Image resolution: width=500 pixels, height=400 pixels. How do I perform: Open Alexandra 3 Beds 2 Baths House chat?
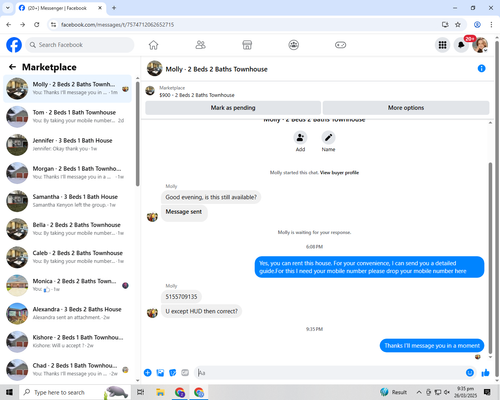click(67, 313)
